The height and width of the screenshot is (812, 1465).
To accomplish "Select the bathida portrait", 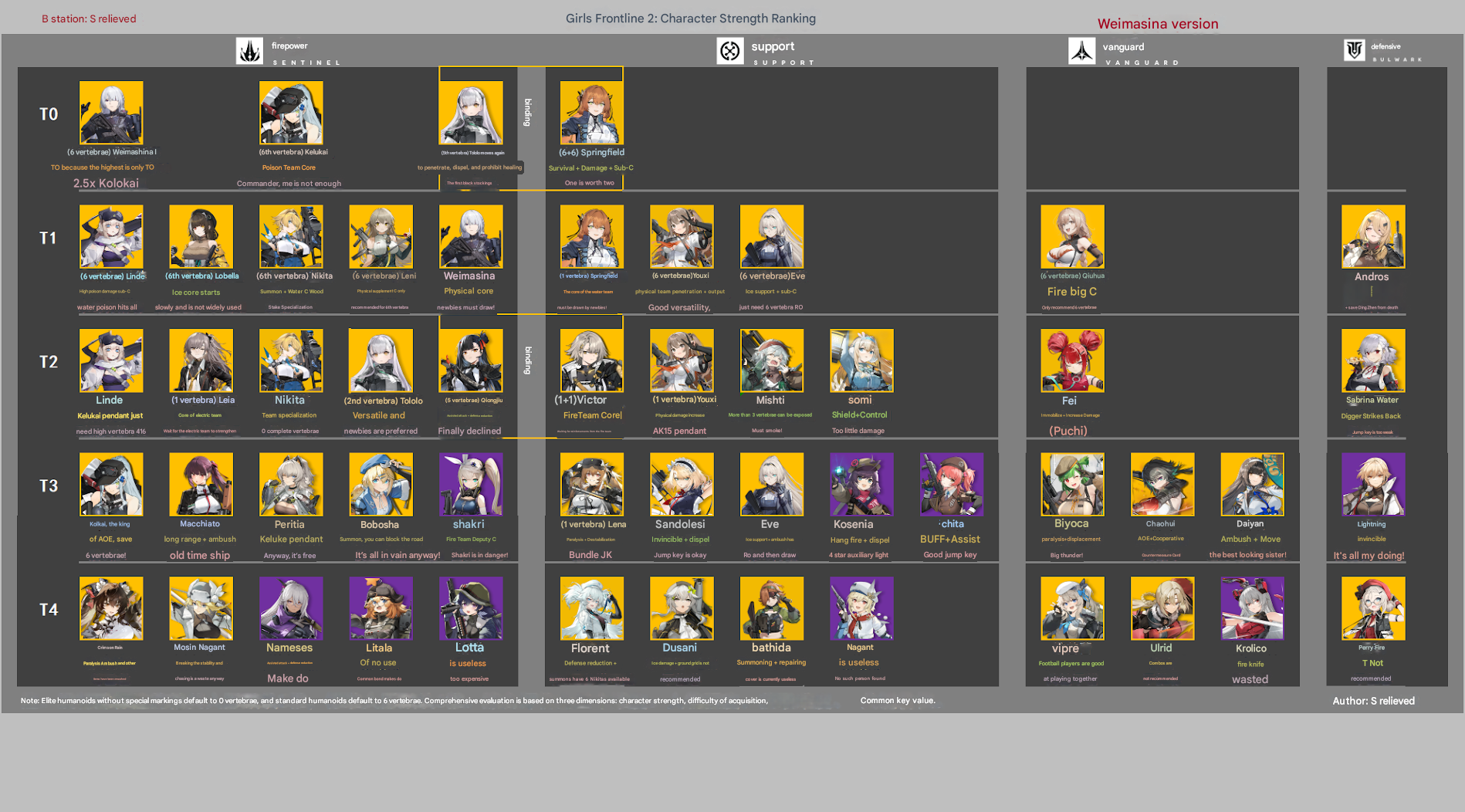I will click(772, 608).
